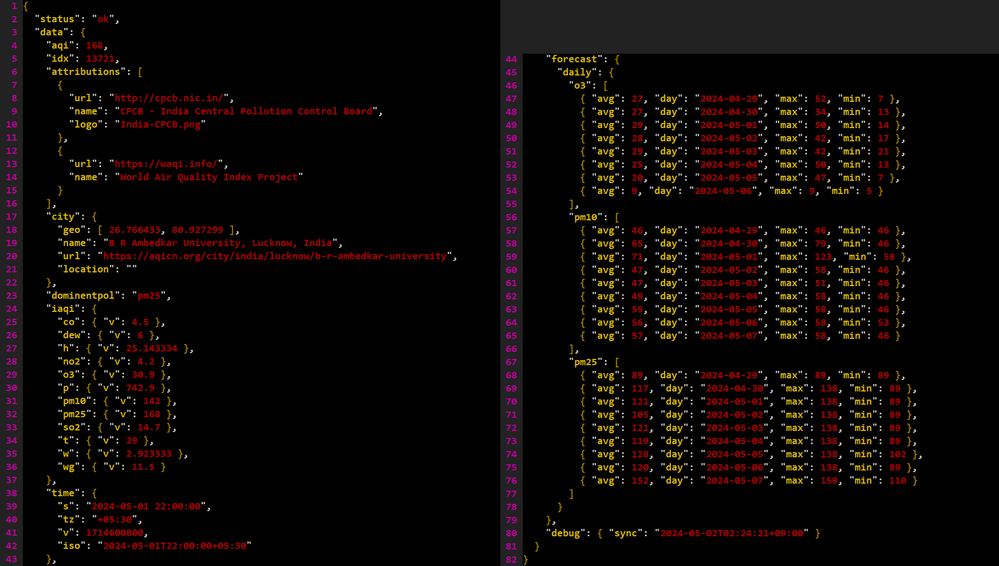
Task: Select the "daily" key
Action: [x=578, y=72]
